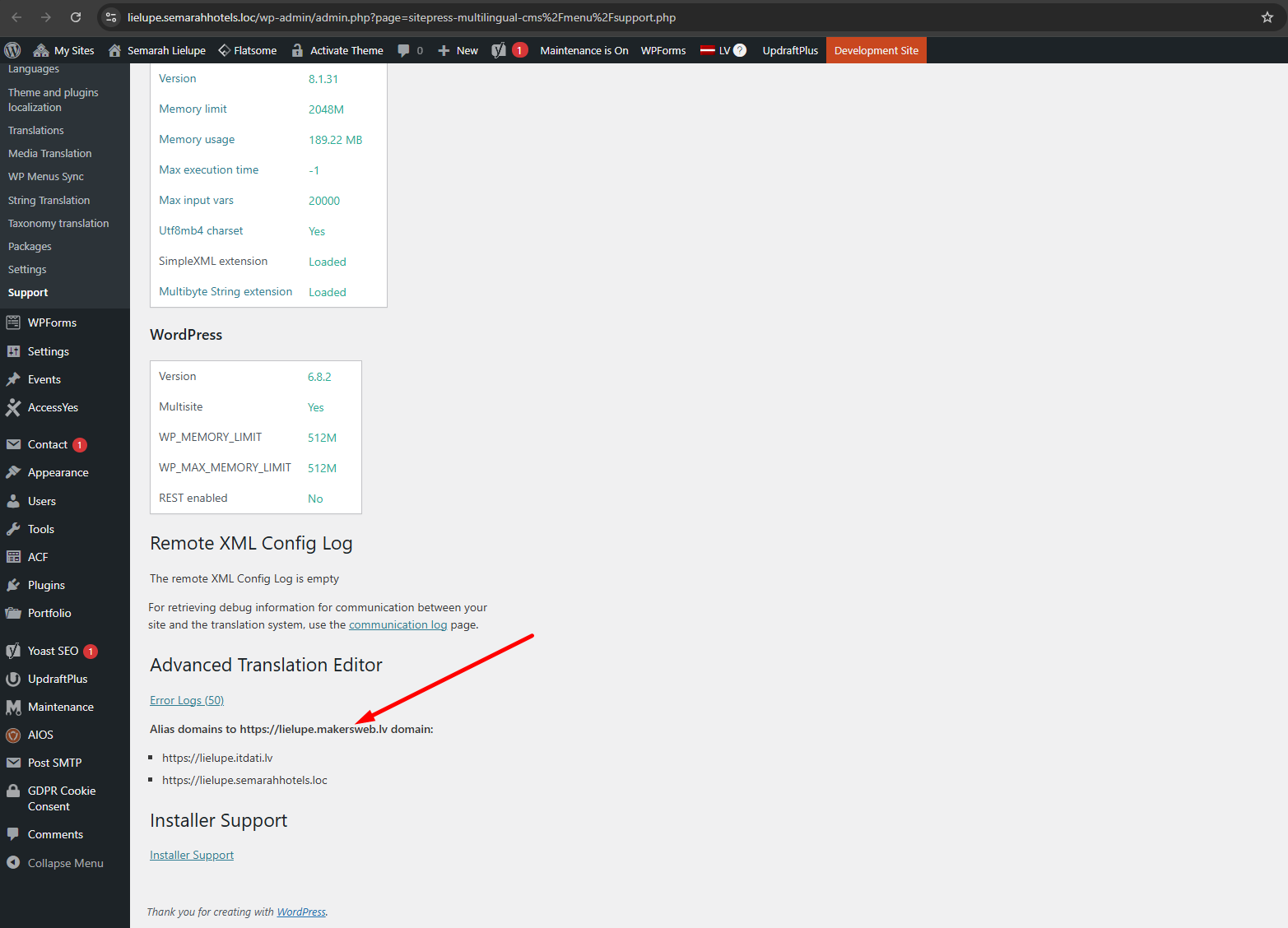The height and width of the screenshot is (928, 1288).
Task: Click the browser address bar URL
Action: point(402,17)
